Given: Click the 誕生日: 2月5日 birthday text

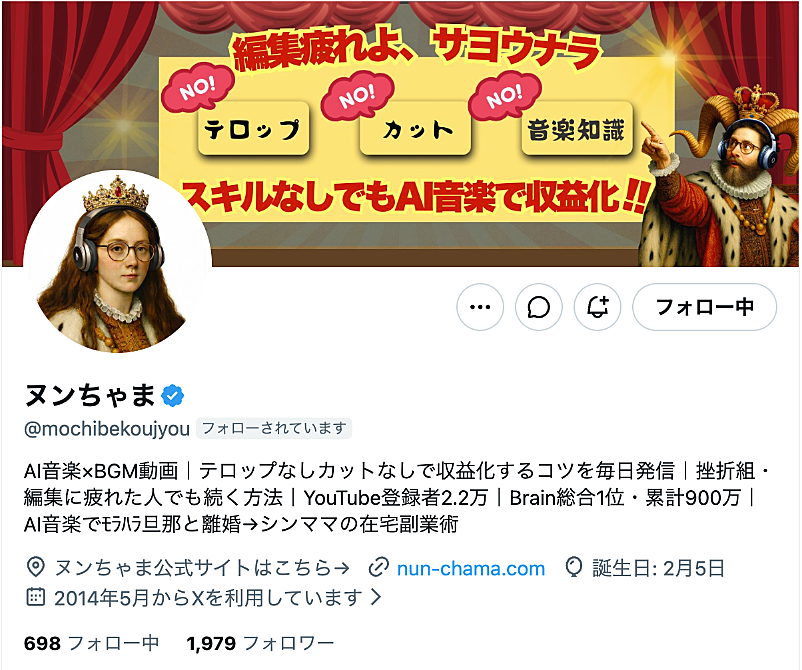Looking at the screenshot, I should pyautogui.click(x=658, y=568).
